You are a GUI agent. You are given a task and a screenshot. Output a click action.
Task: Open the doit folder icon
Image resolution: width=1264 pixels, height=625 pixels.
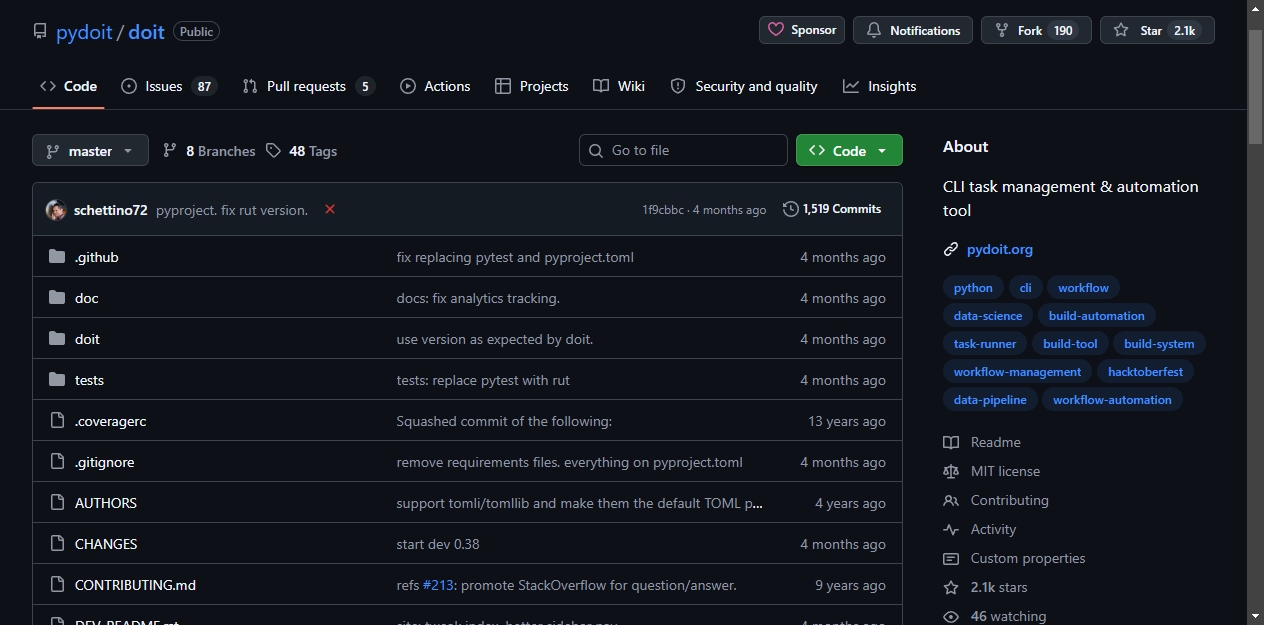coord(57,339)
